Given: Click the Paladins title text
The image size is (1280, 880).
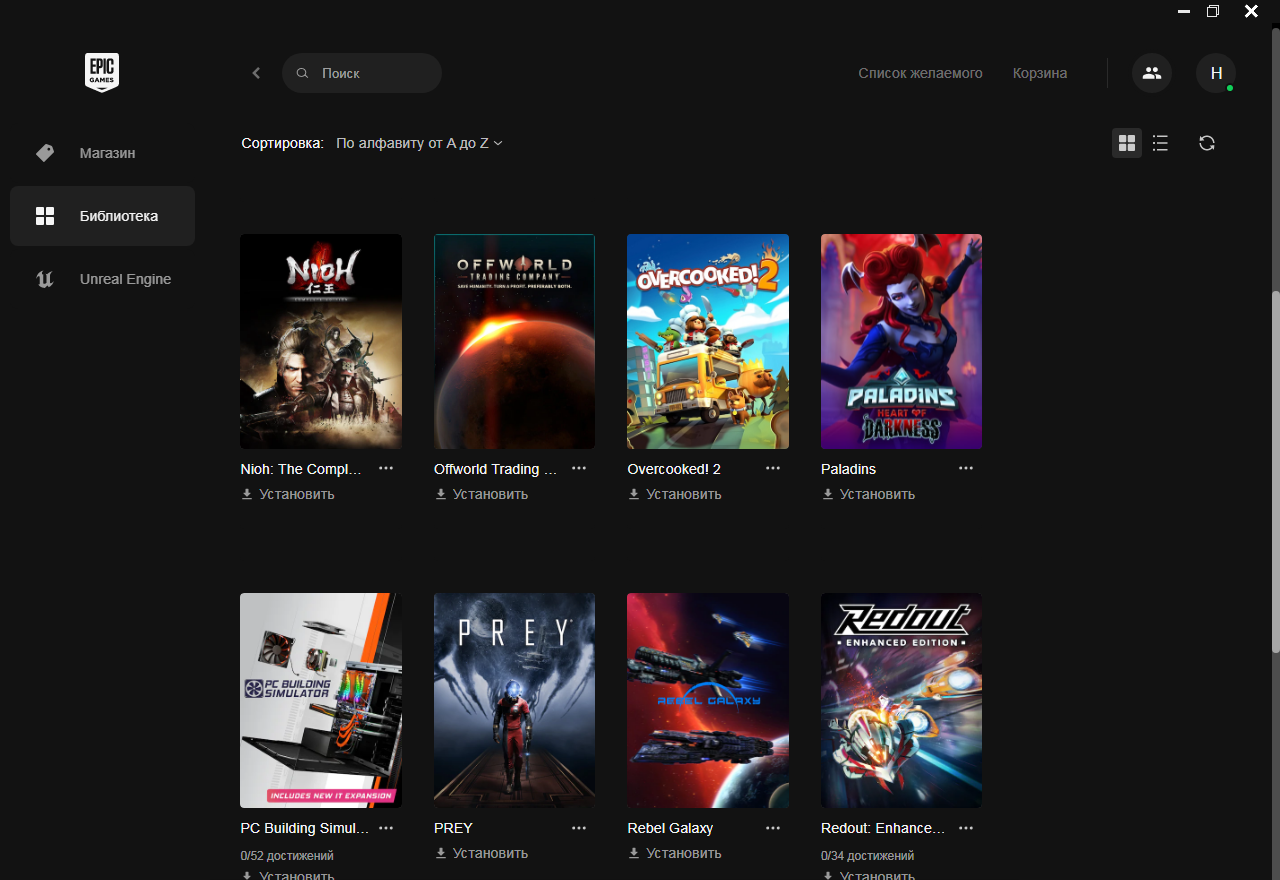Looking at the screenshot, I should tap(848, 469).
